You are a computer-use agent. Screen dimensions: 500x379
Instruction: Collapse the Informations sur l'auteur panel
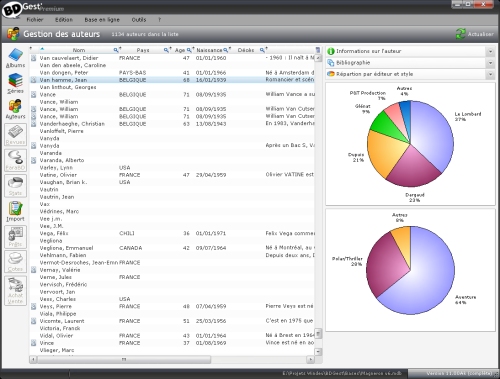click(x=490, y=51)
